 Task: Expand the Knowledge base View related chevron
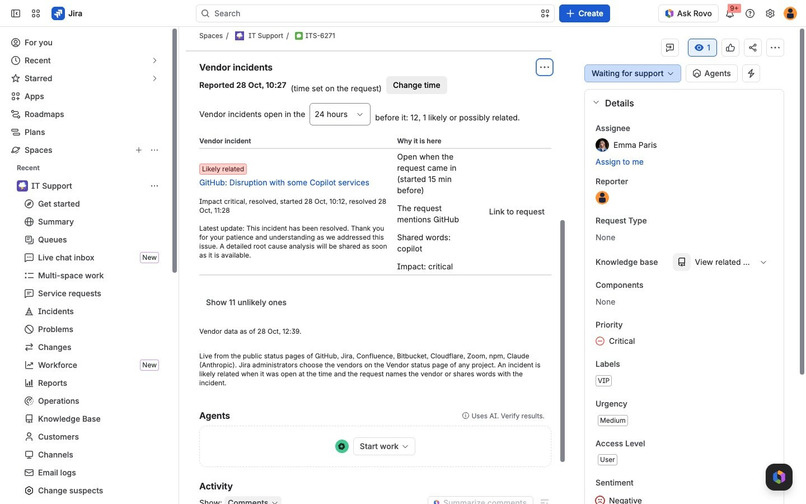[763, 262]
